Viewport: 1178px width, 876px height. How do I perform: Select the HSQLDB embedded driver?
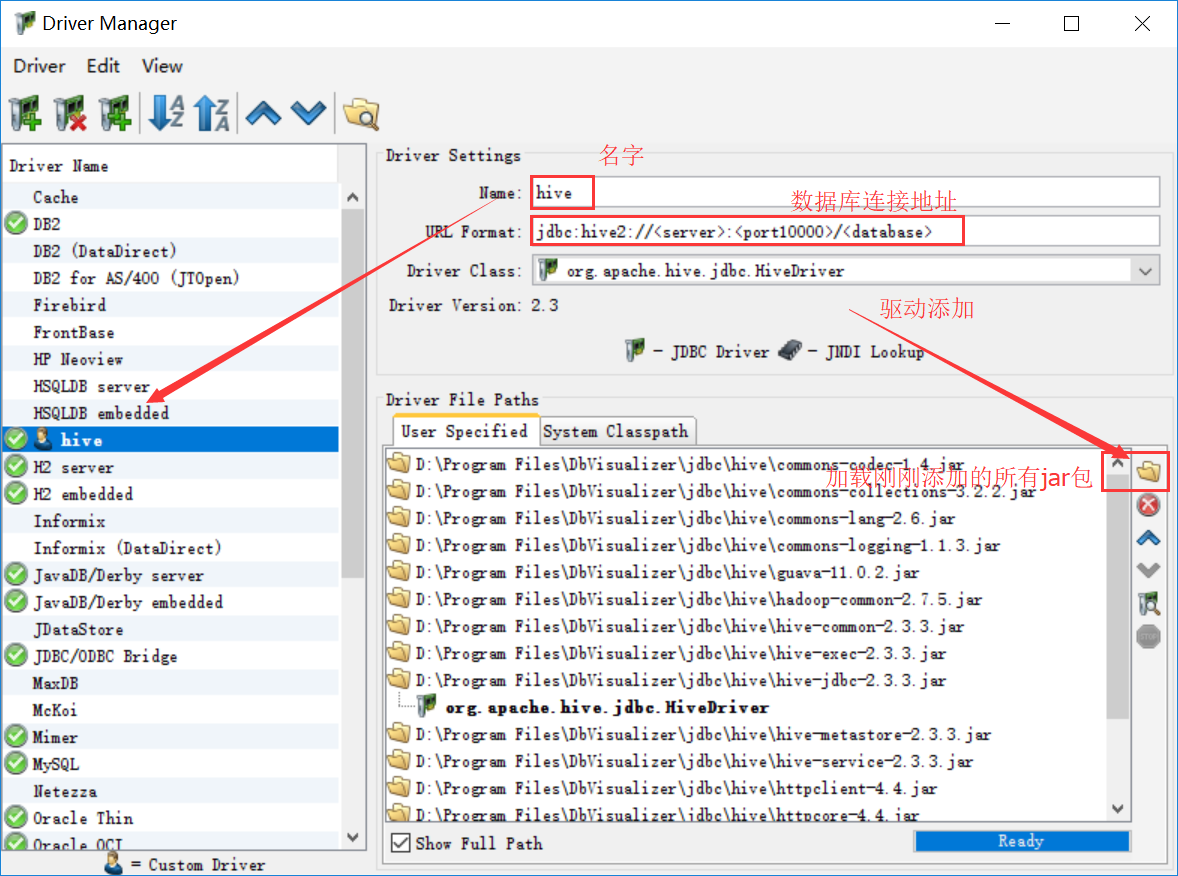click(x=171, y=412)
